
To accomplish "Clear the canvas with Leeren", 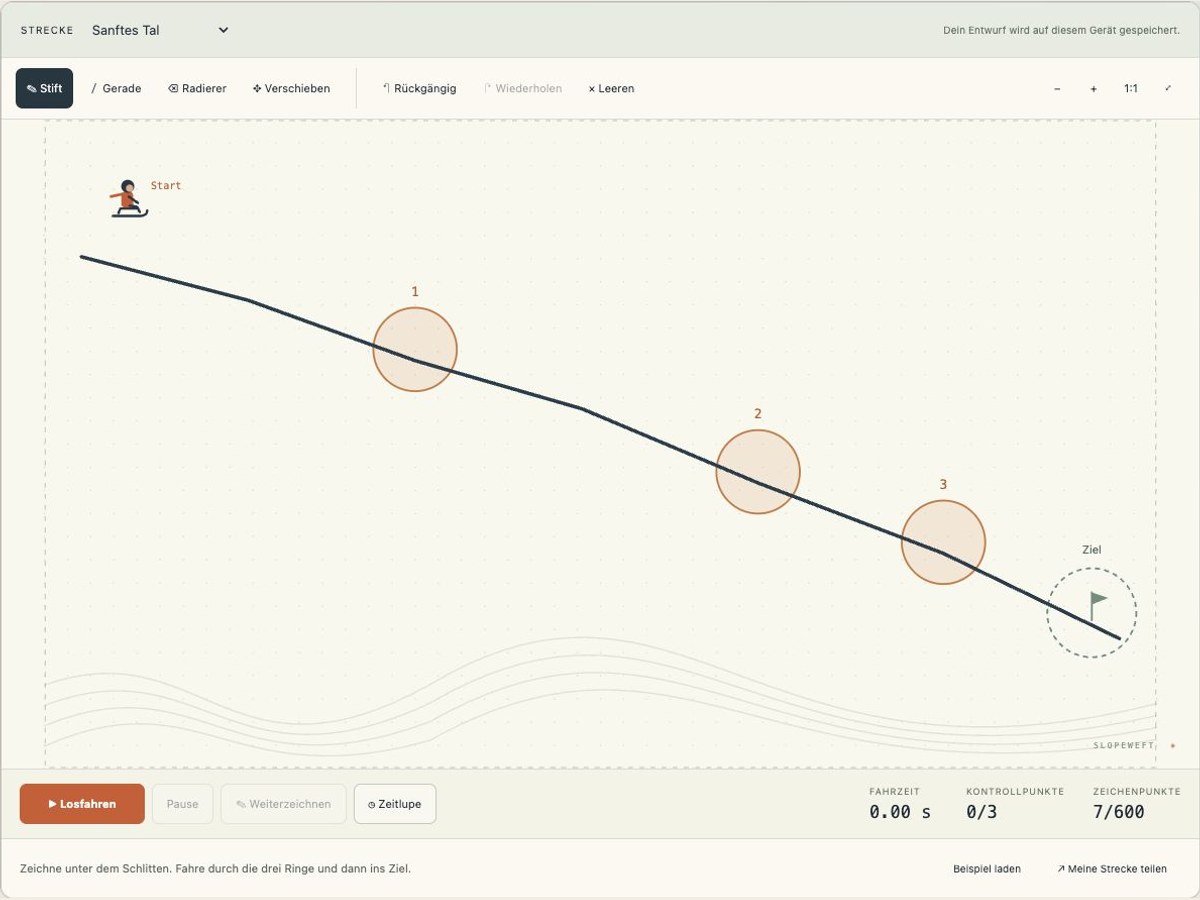I will click(611, 88).
